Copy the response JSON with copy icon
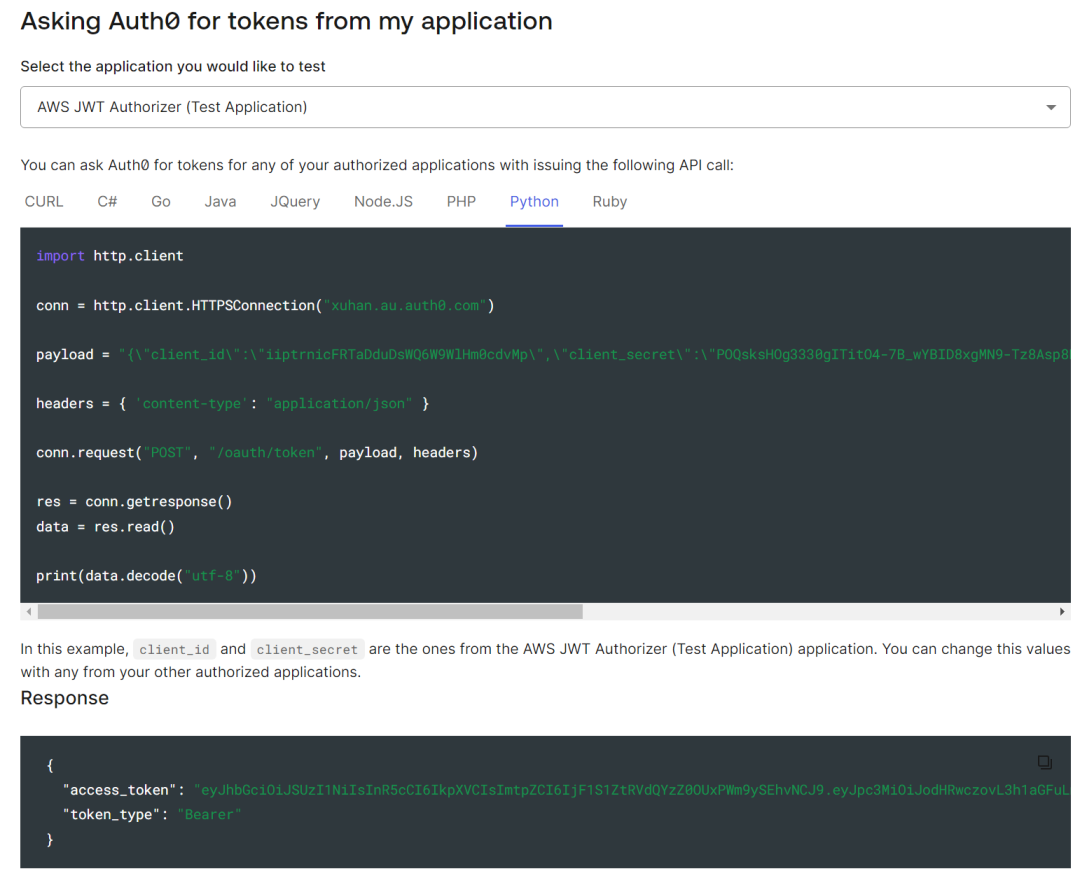Image resolution: width=1080 pixels, height=869 pixels. coord(1044,762)
